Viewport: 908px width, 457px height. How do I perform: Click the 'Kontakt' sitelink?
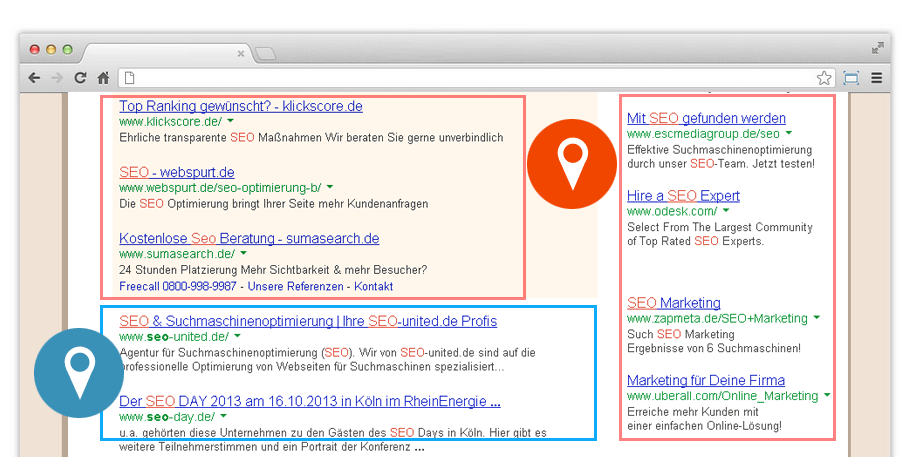(374, 286)
